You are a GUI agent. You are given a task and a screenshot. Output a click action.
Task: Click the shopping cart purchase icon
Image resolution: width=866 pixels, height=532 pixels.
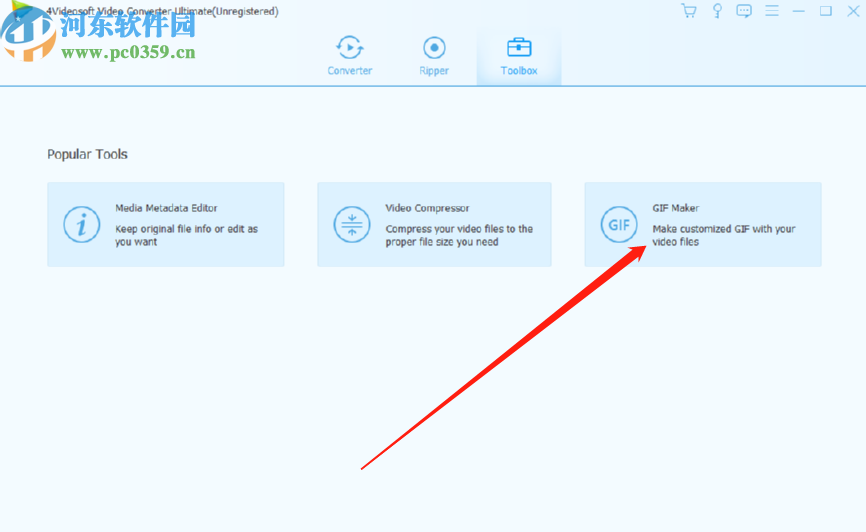[689, 11]
